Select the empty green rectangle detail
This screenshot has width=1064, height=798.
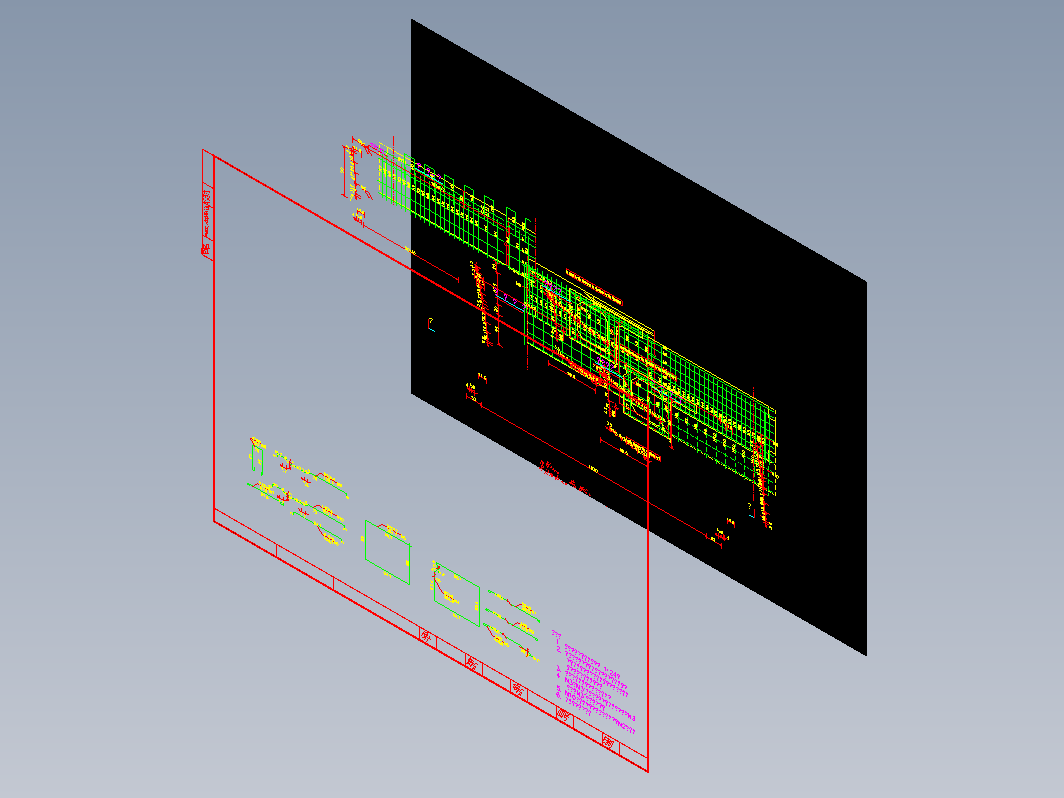[387, 552]
